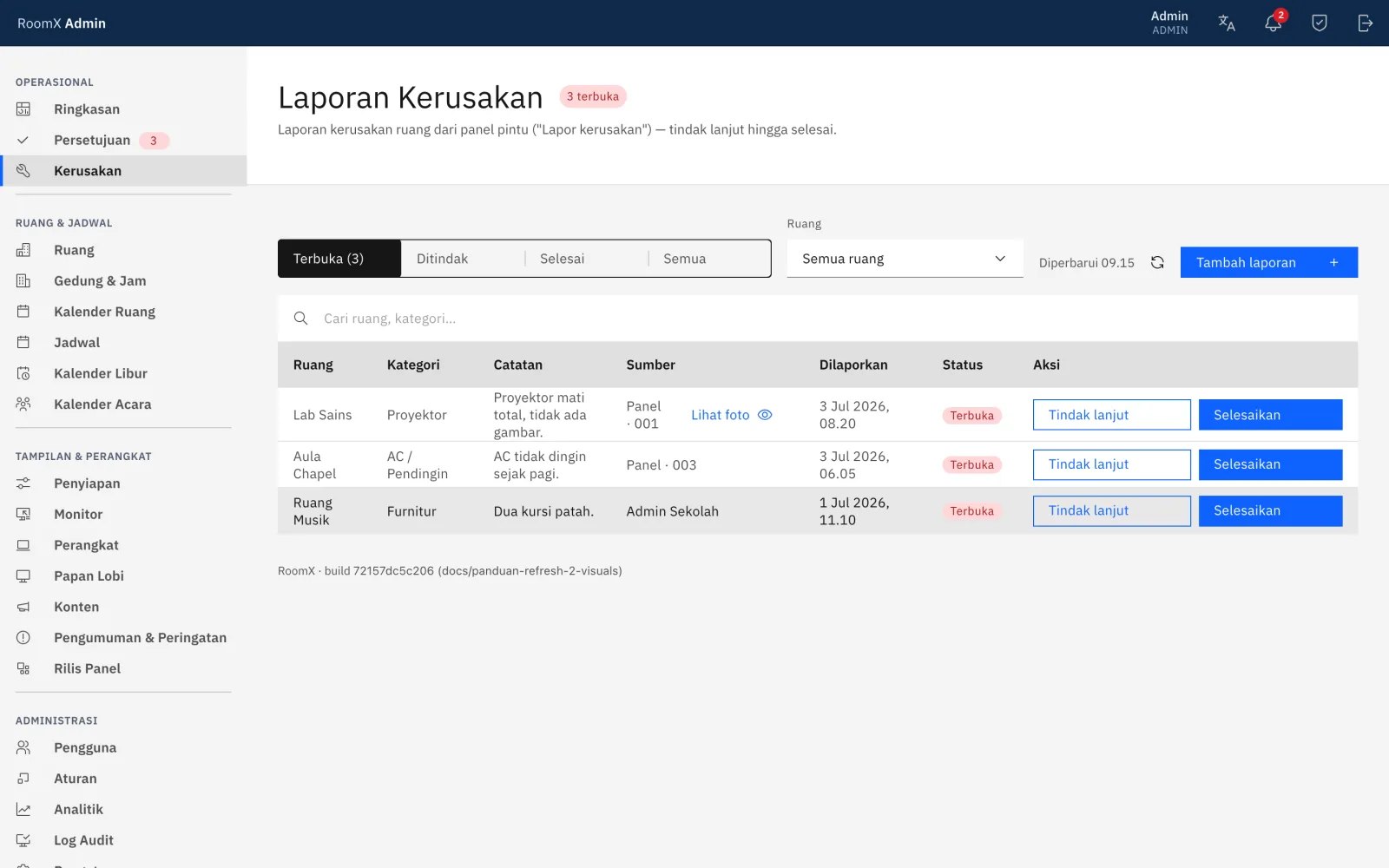Click the refresh icon beside Diperbarui 09.15
1389x868 pixels.
click(1157, 262)
